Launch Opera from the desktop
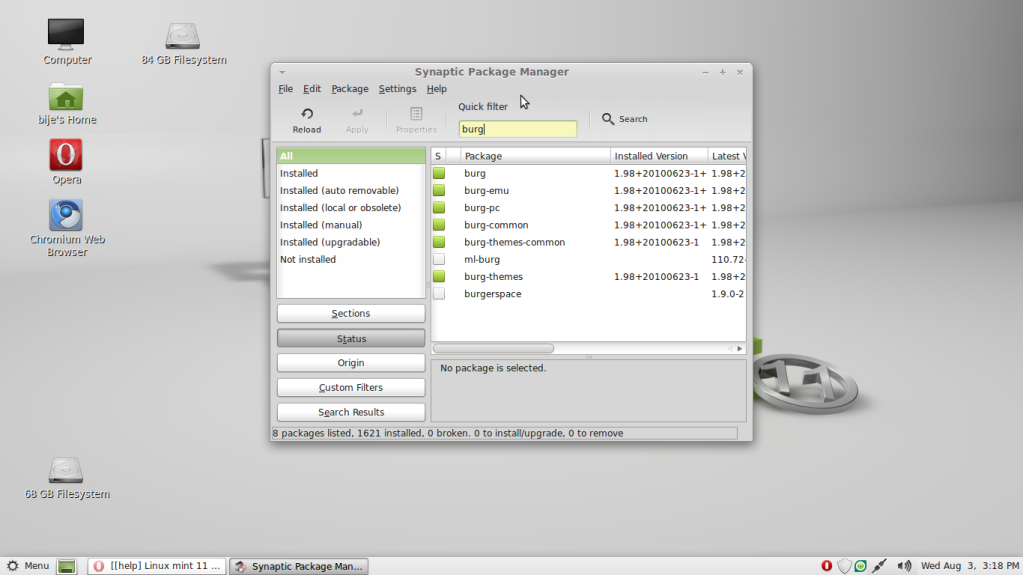The width and height of the screenshot is (1023, 575). pyautogui.click(x=66, y=155)
